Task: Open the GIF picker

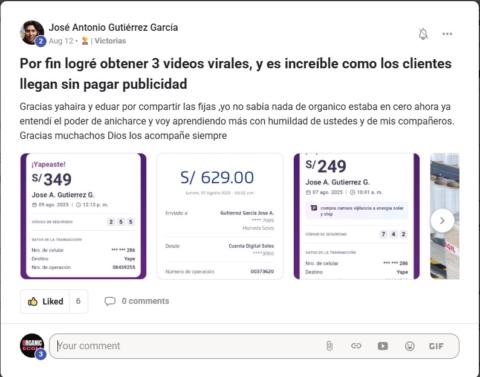Action: [436, 346]
